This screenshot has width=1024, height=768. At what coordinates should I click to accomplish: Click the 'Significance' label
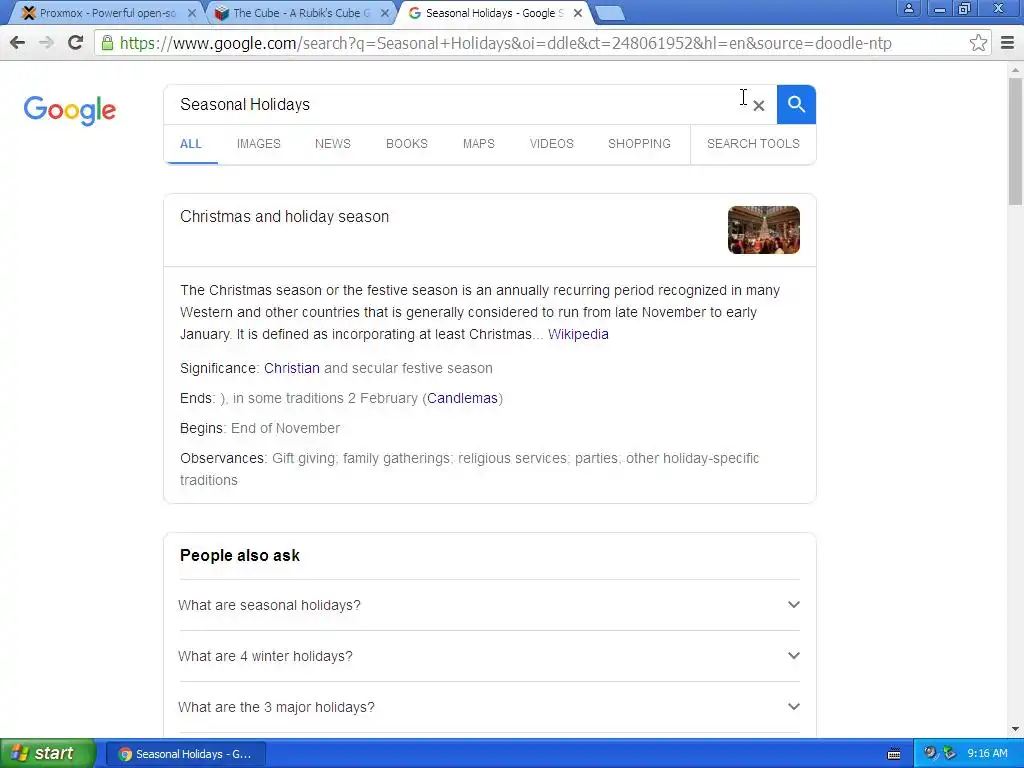[219, 368]
